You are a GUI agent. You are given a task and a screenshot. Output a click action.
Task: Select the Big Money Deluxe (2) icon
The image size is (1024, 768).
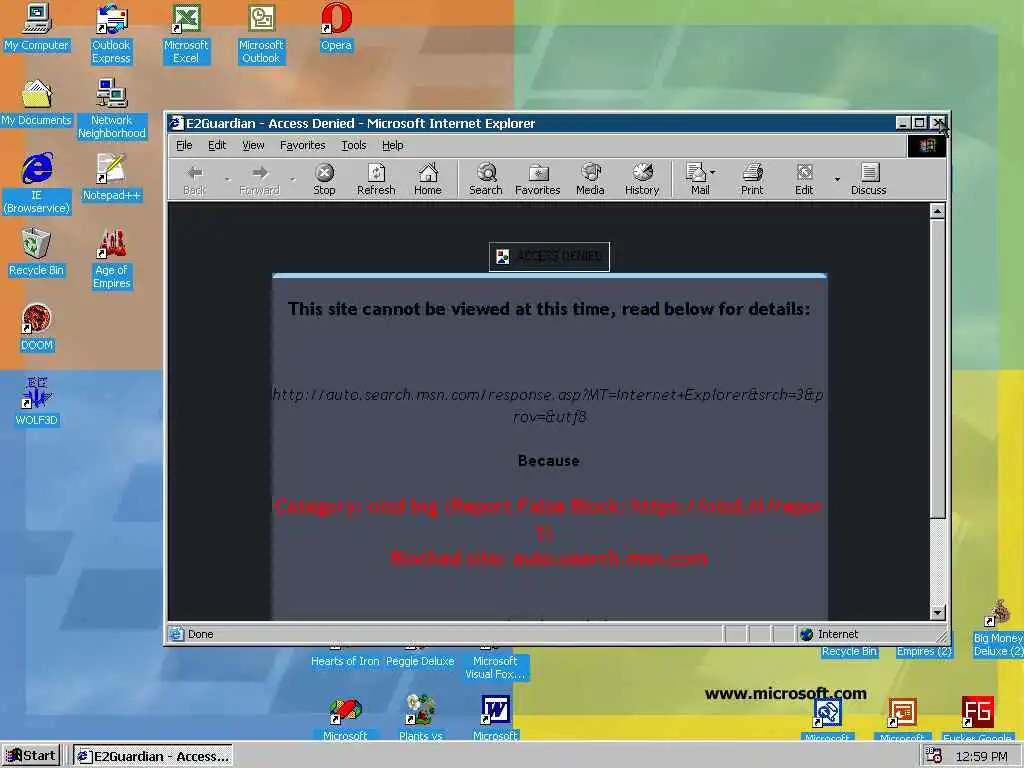click(x=997, y=628)
